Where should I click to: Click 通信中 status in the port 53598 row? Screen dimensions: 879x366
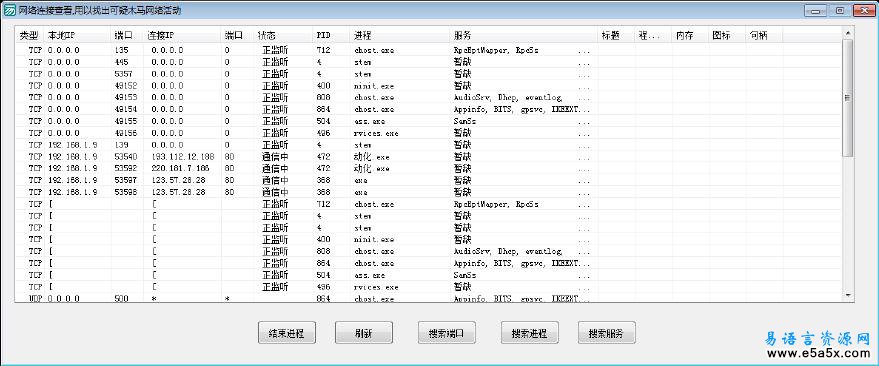(x=275, y=192)
